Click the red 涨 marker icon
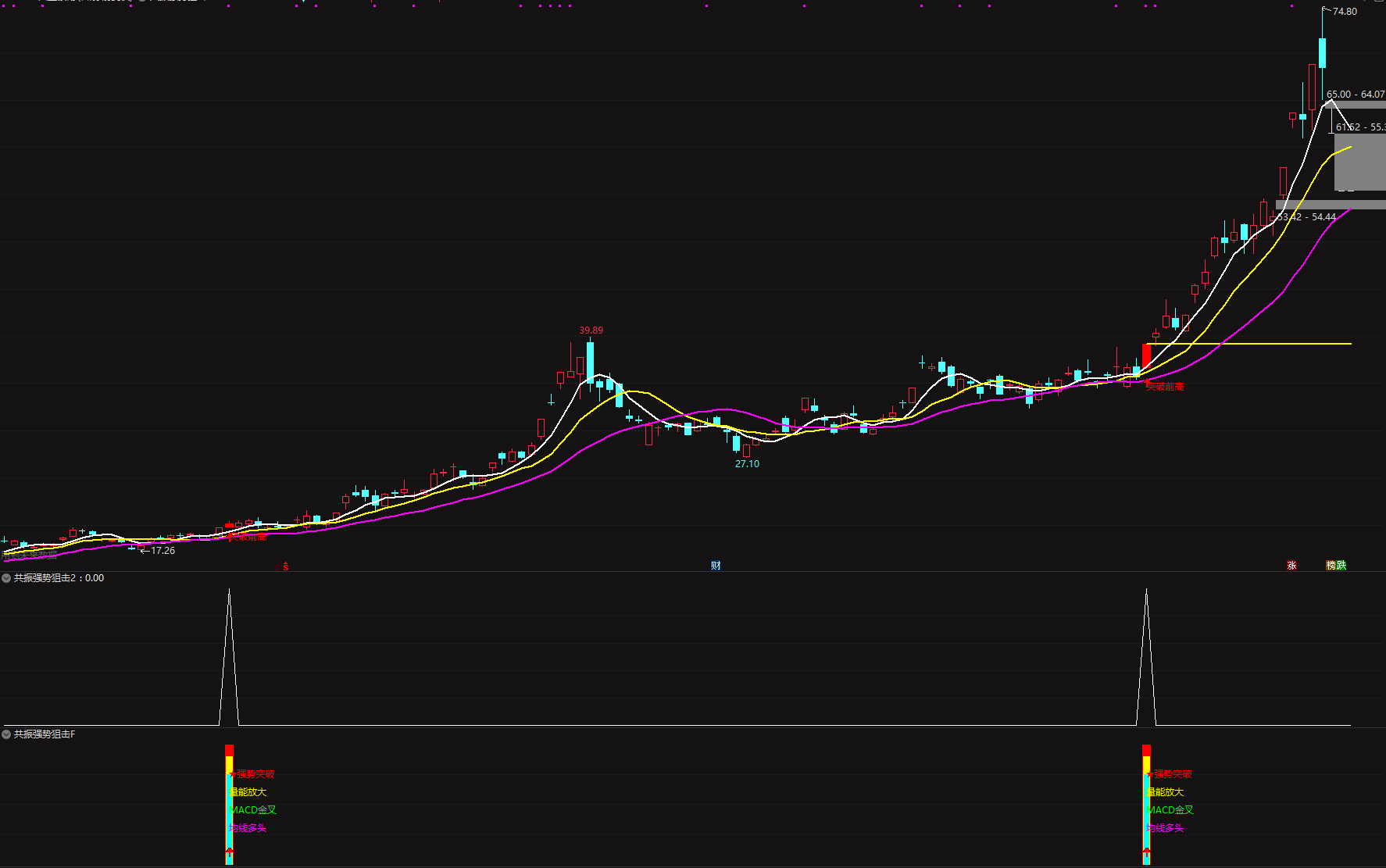The image size is (1386, 868). (x=1291, y=565)
